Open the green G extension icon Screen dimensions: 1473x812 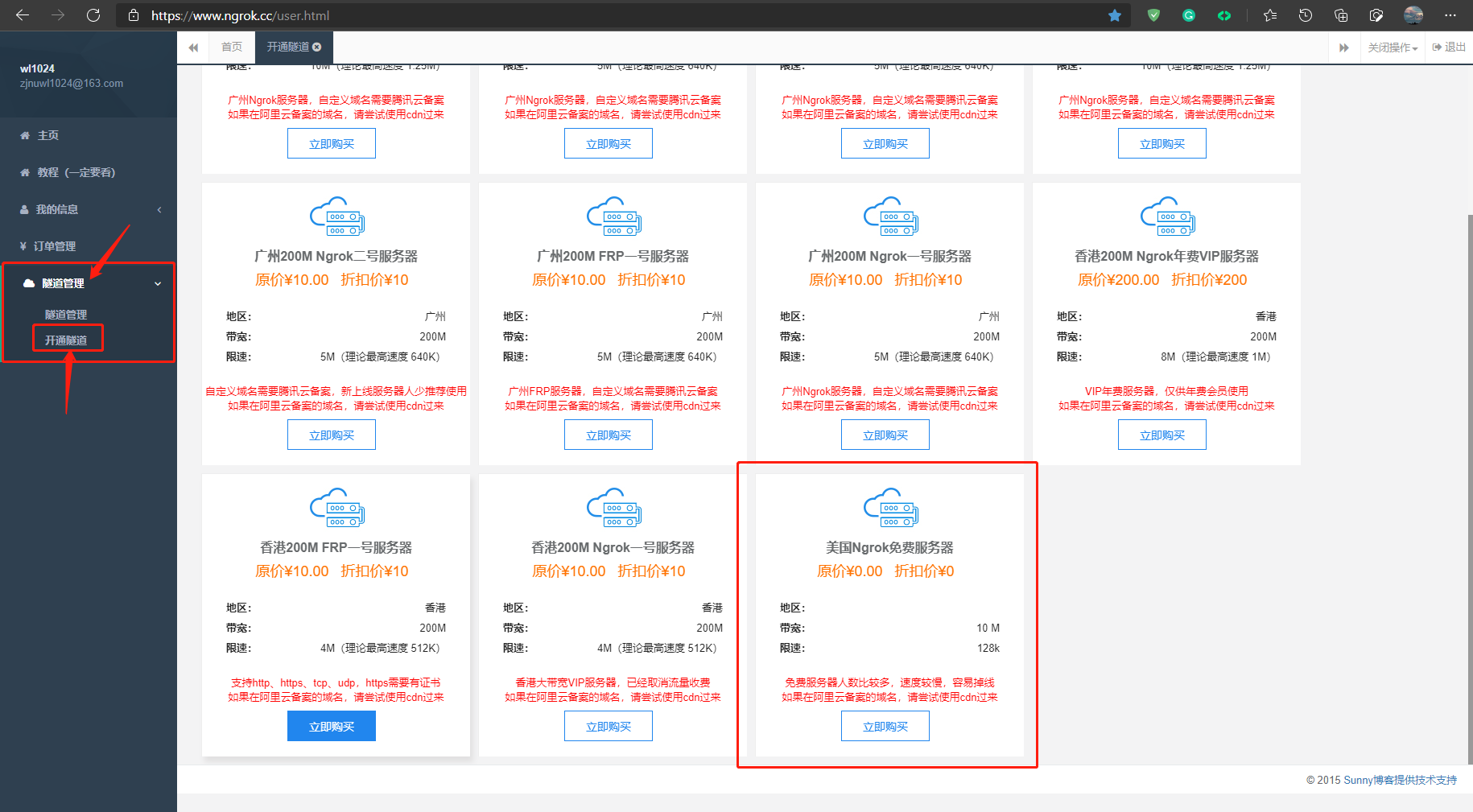click(1189, 15)
